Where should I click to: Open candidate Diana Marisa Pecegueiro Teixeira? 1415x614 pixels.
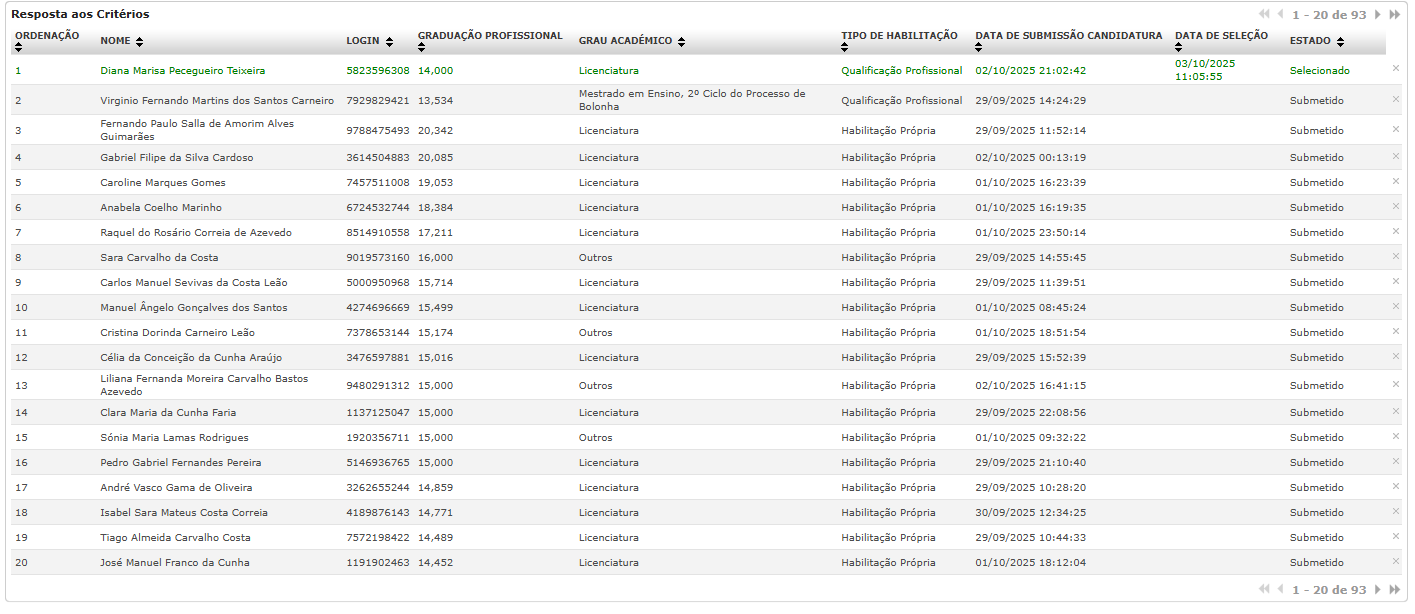tap(182, 71)
